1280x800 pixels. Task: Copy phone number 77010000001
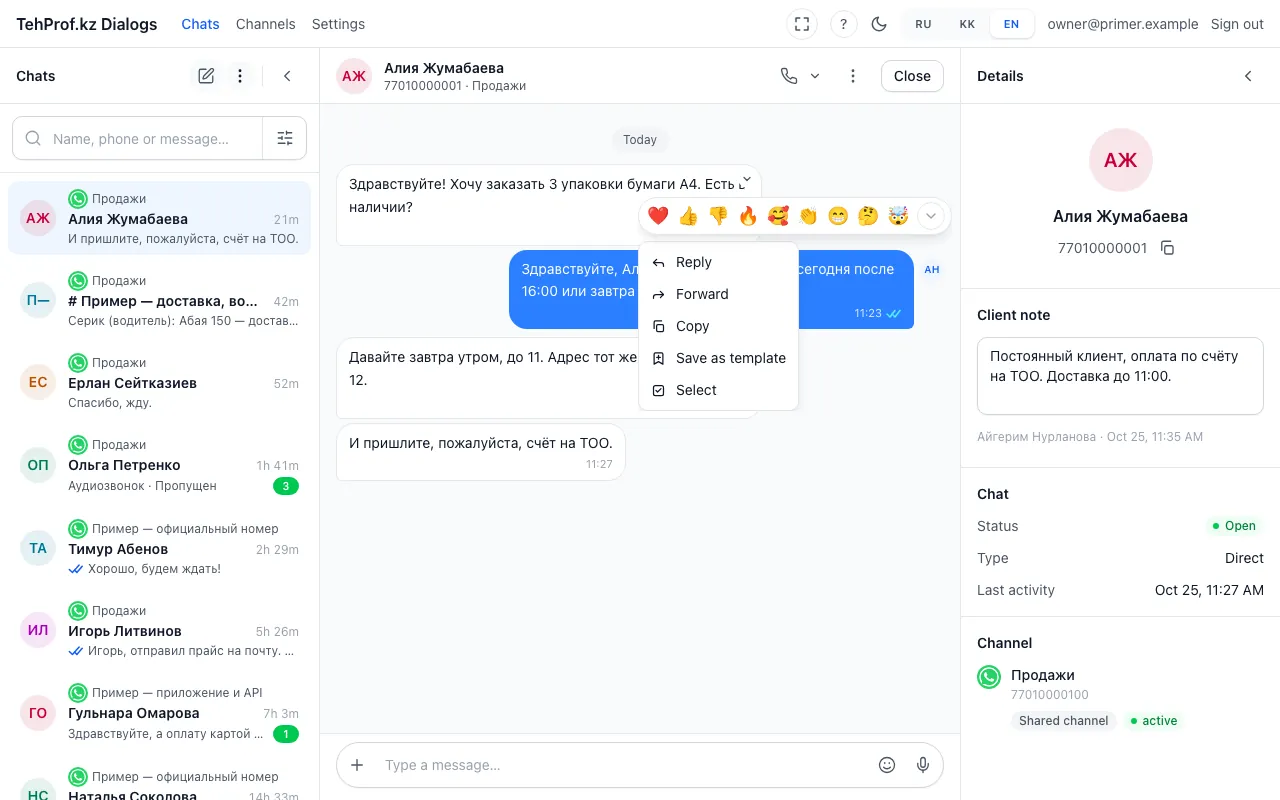coord(1167,248)
